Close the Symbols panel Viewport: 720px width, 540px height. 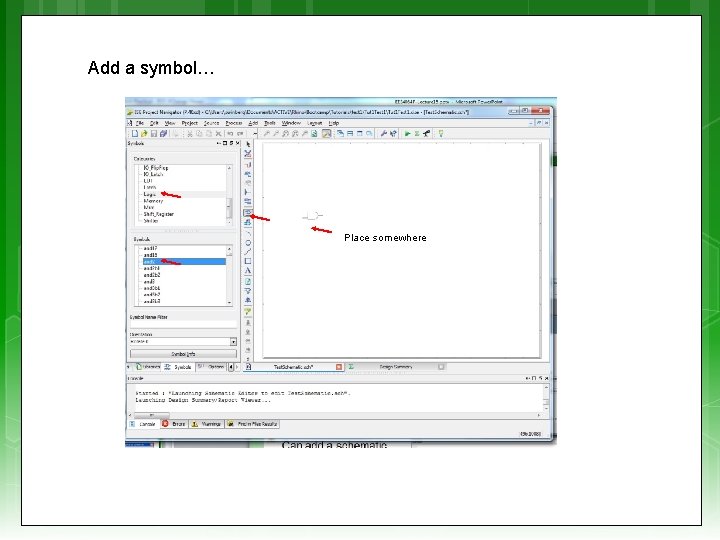(237, 143)
